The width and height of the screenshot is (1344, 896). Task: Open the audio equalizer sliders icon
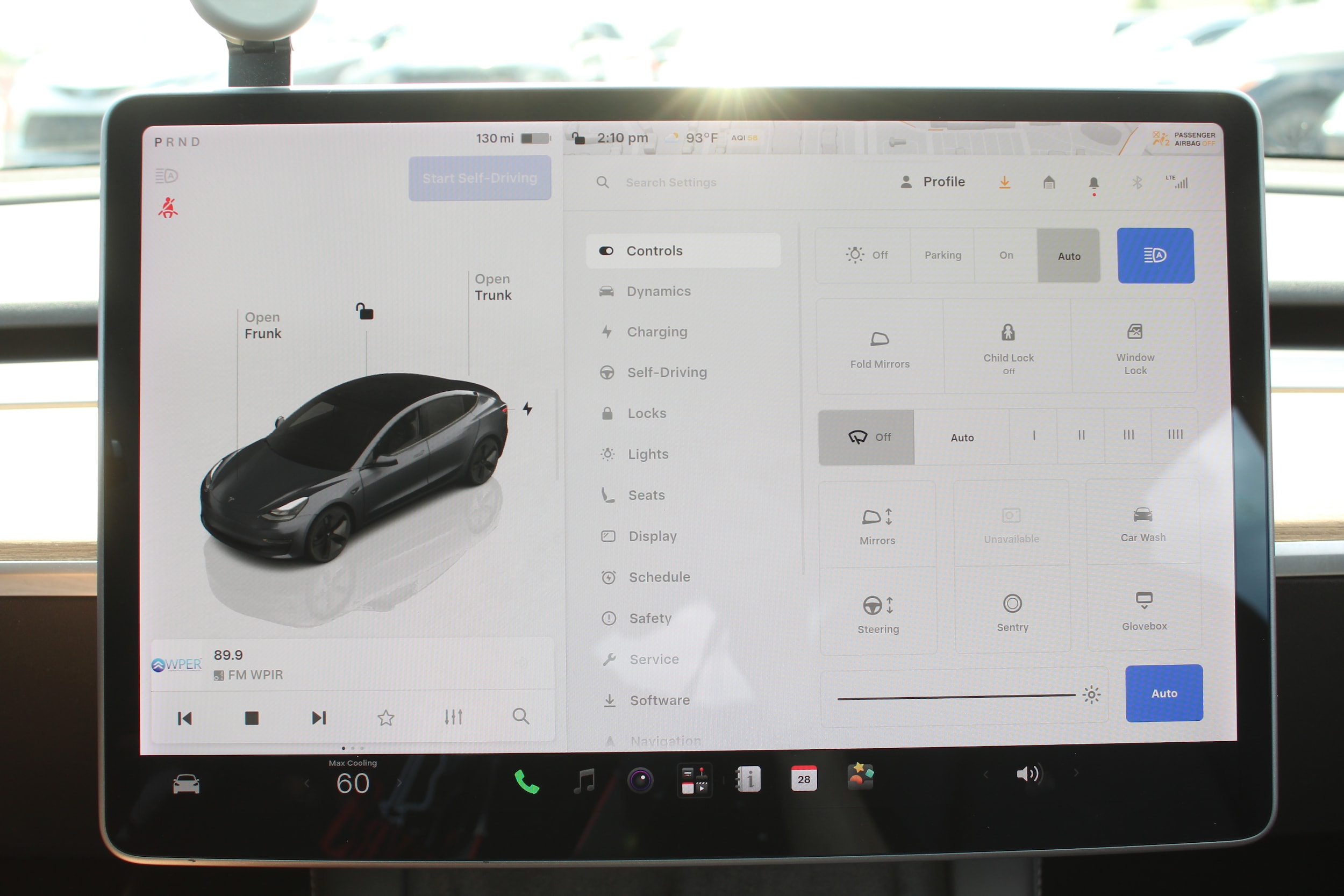pyautogui.click(x=453, y=716)
